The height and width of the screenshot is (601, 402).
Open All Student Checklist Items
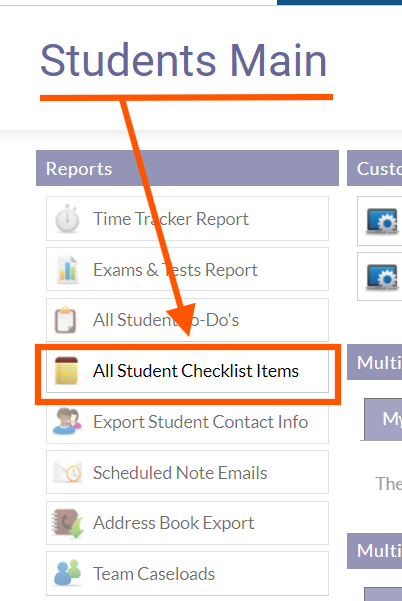tap(187, 371)
